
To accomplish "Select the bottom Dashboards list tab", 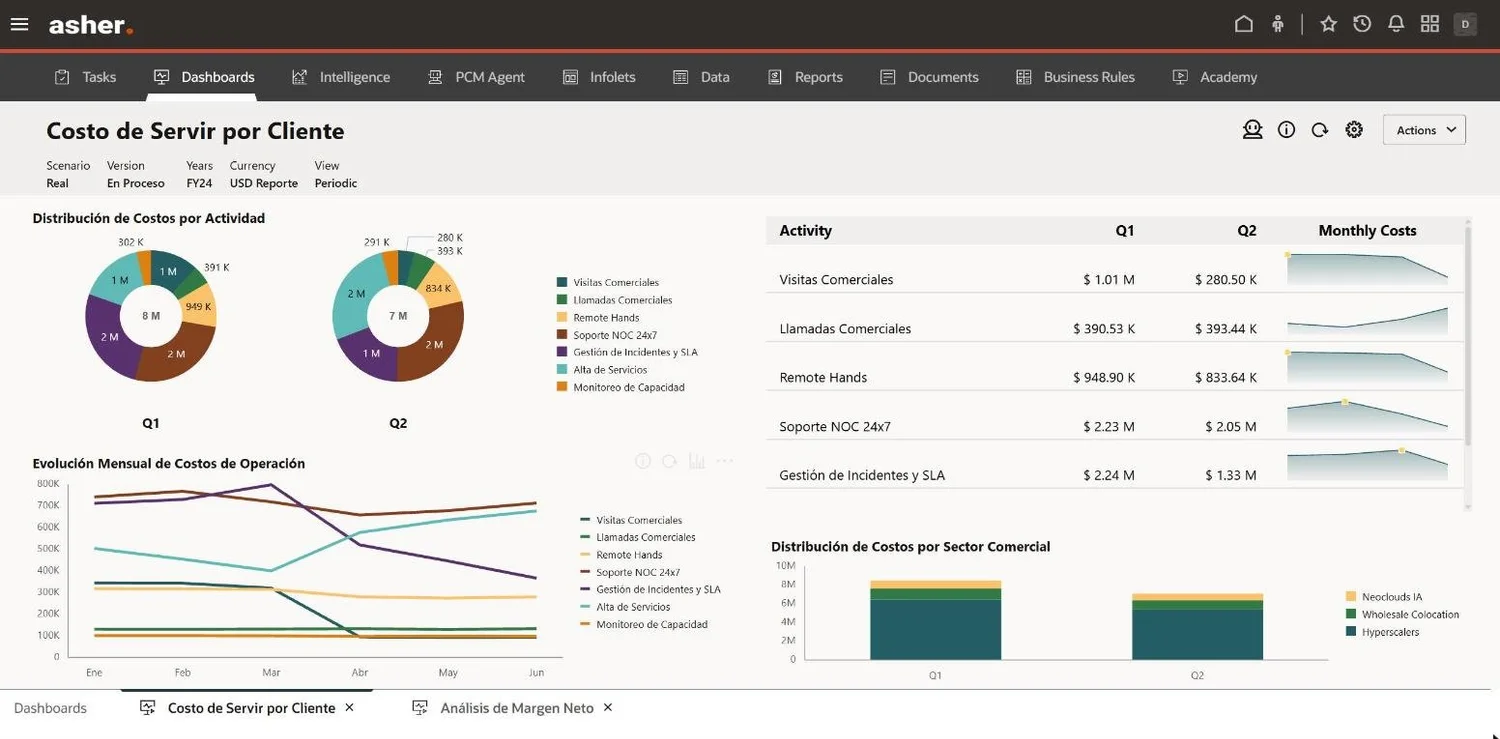I will pyautogui.click(x=50, y=708).
